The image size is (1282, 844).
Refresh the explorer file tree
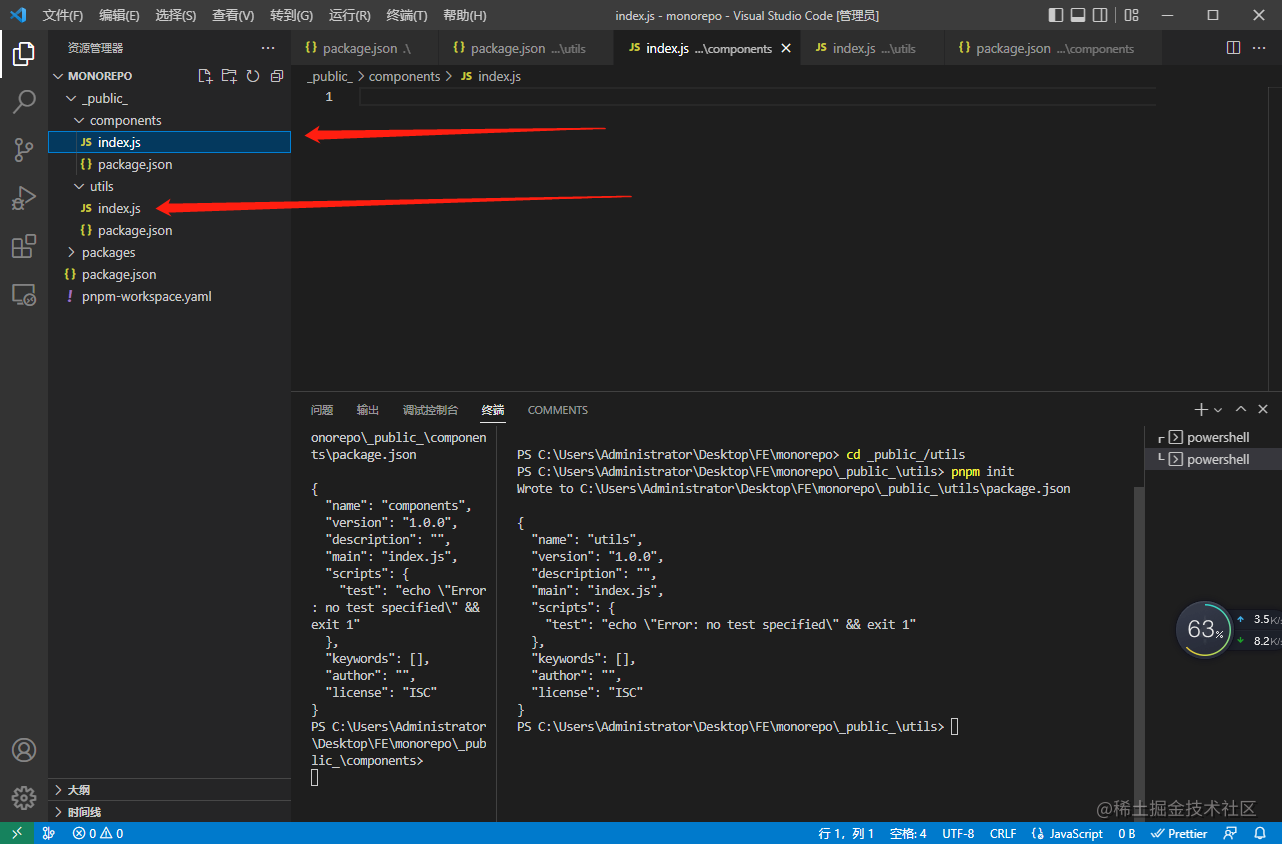click(x=253, y=76)
